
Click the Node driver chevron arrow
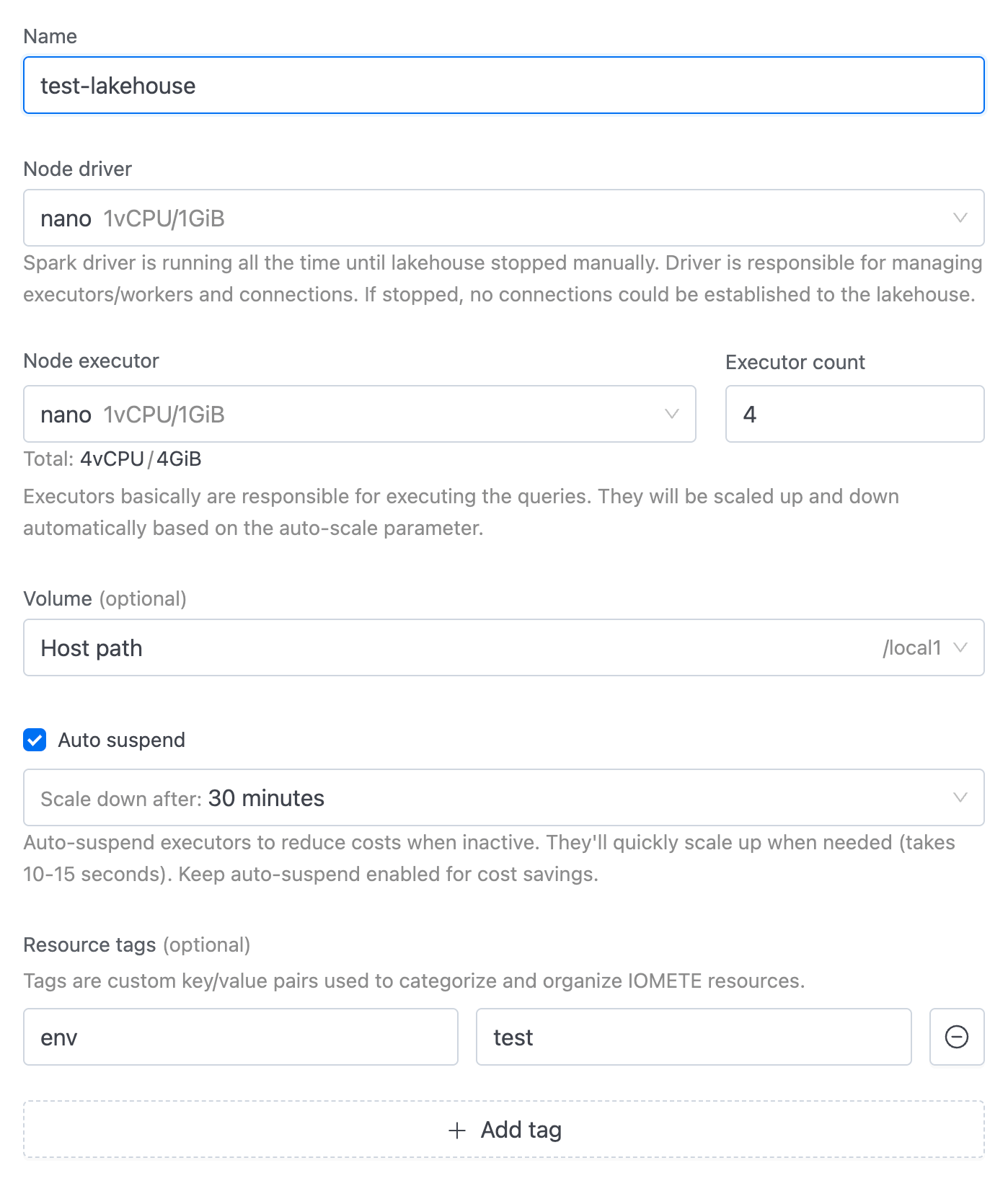pyautogui.click(x=960, y=218)
